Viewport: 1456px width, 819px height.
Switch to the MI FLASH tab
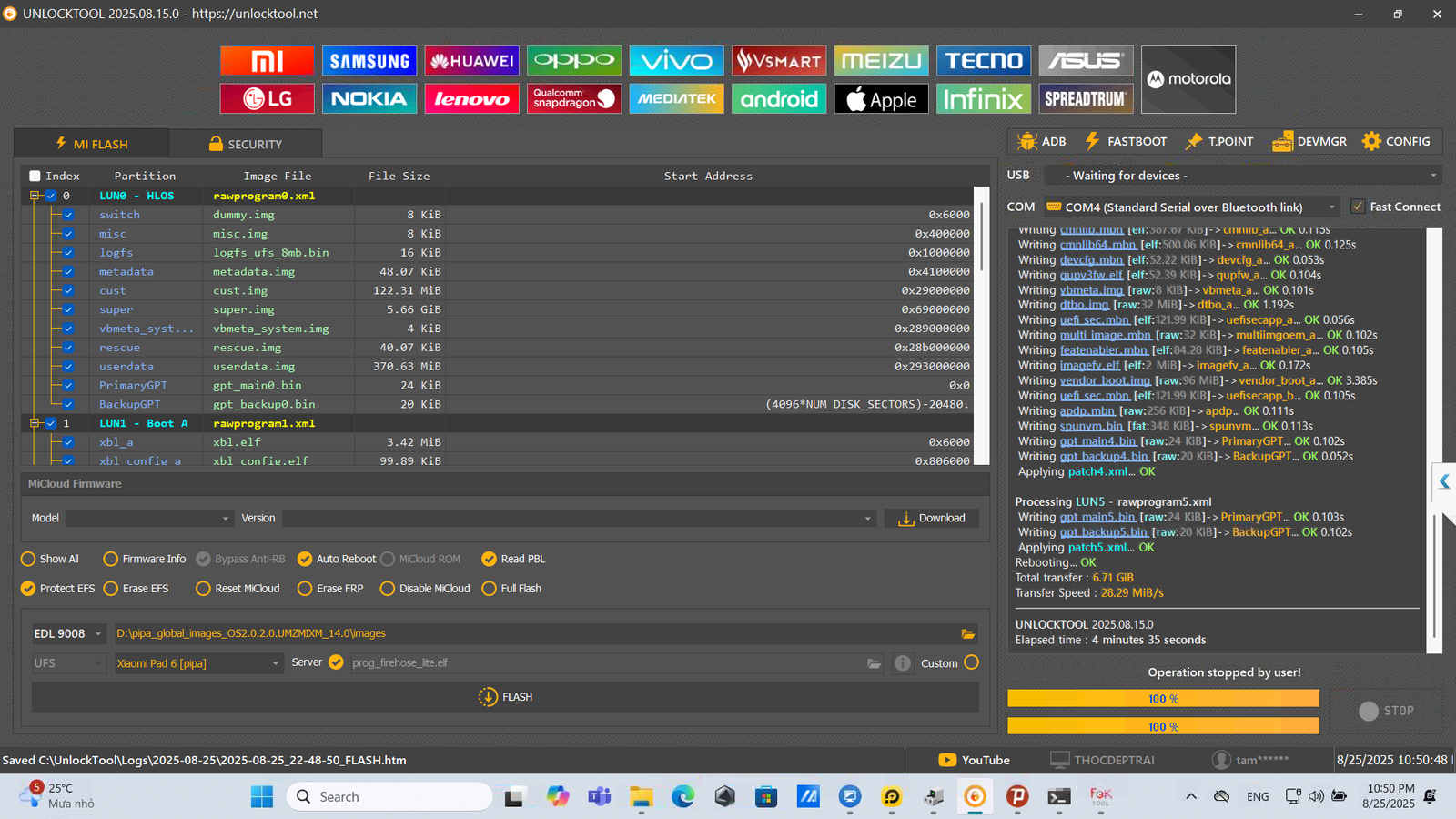coord(92,144)
